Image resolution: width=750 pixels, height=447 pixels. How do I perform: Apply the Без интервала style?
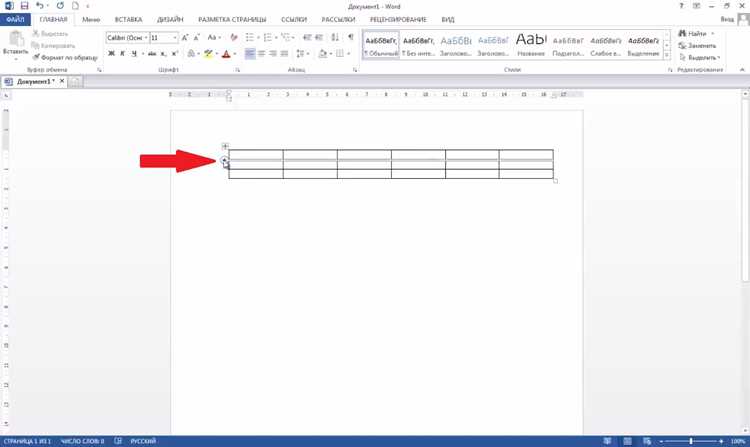click(x=418, y=45)
